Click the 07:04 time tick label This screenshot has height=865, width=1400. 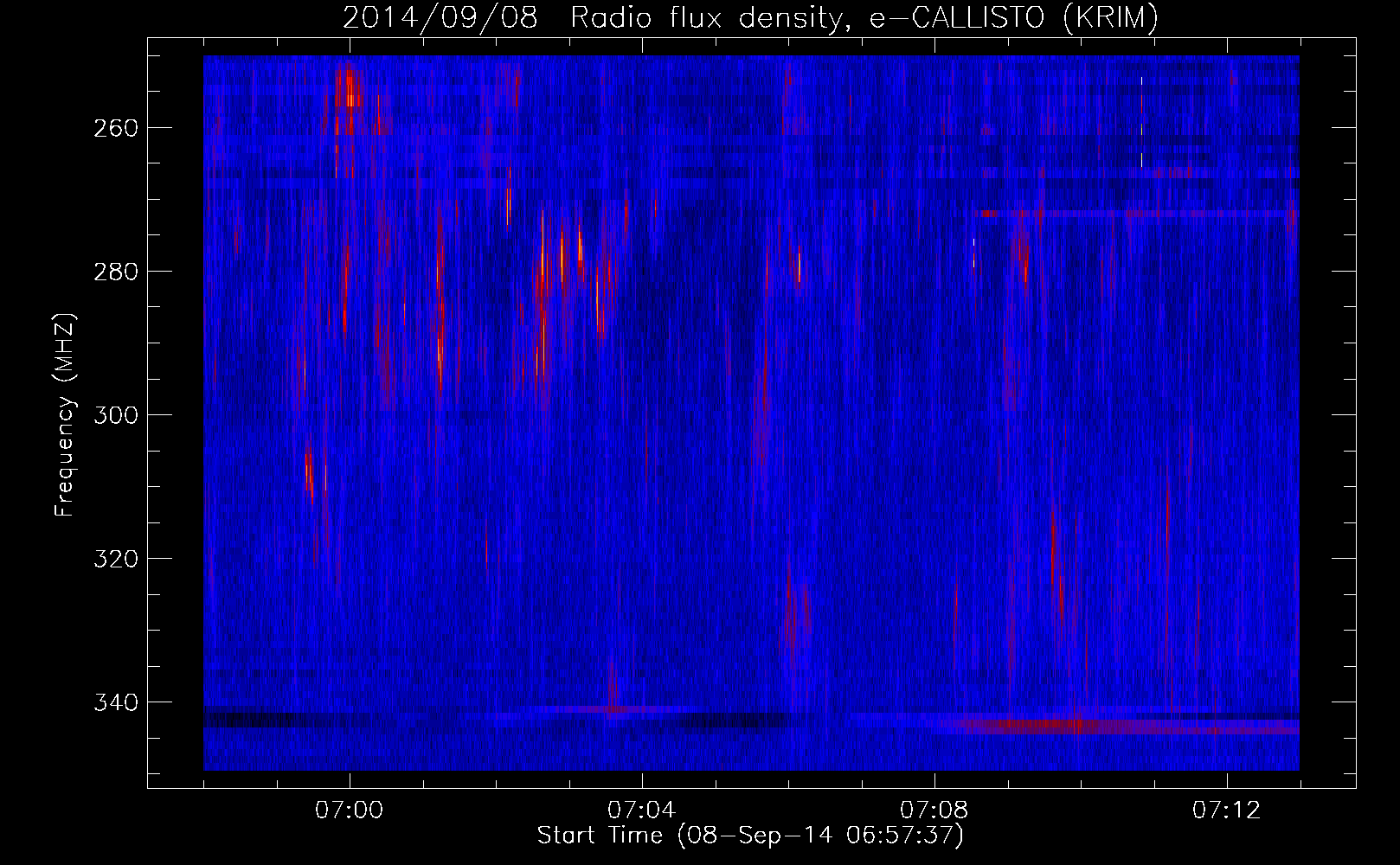642,811
